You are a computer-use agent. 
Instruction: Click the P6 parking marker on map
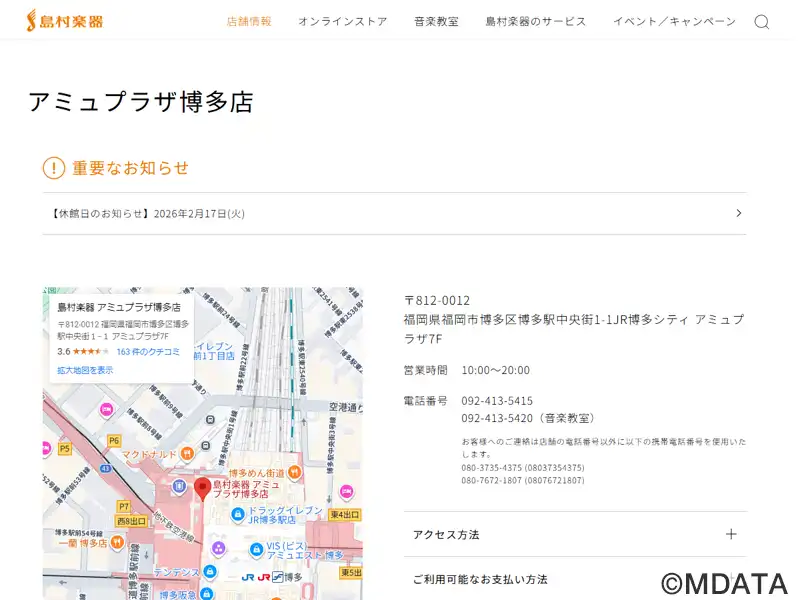114,440
